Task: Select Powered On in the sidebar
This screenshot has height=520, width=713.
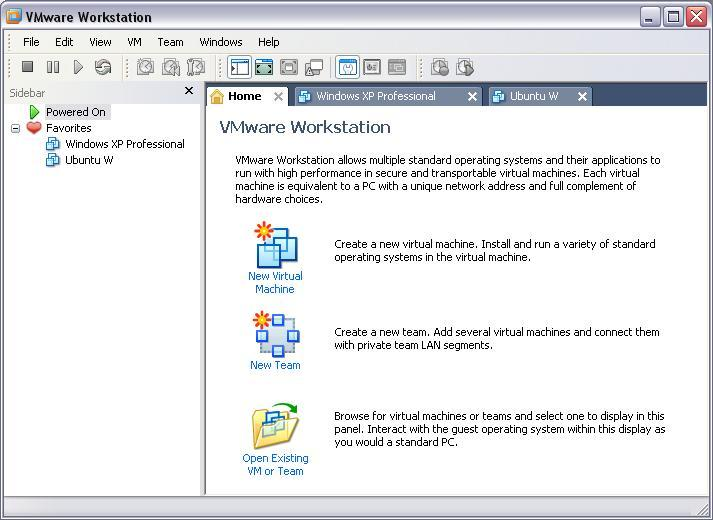Action: click(75, 112)
